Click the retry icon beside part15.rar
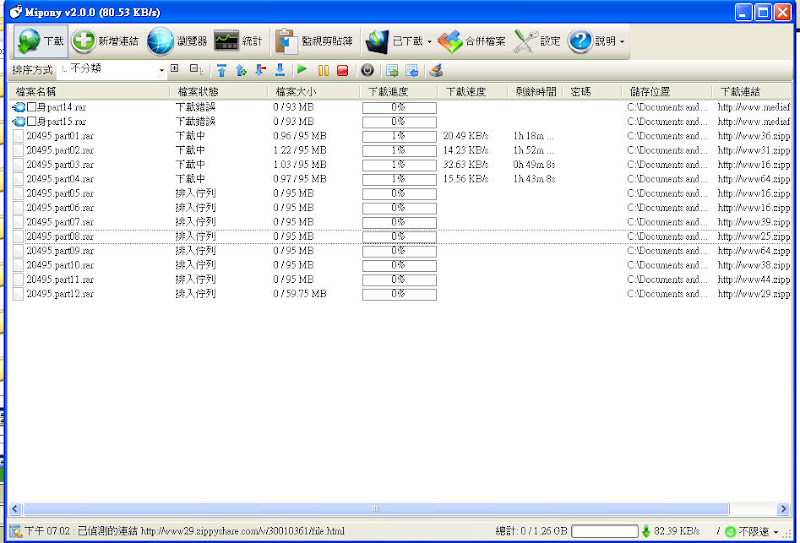Image resolution: width=800 pixels, height=543 pixels. coord(19,121)
